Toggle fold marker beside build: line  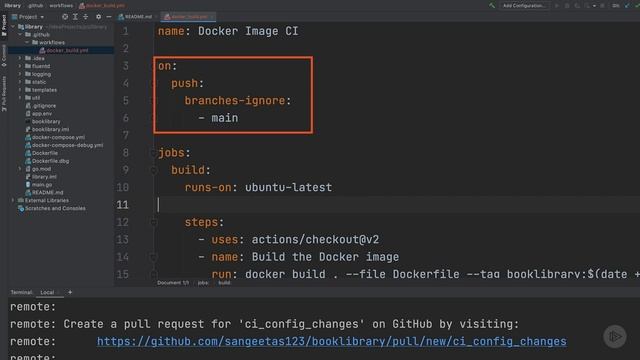pyautogui.click(x=153, y=170)
